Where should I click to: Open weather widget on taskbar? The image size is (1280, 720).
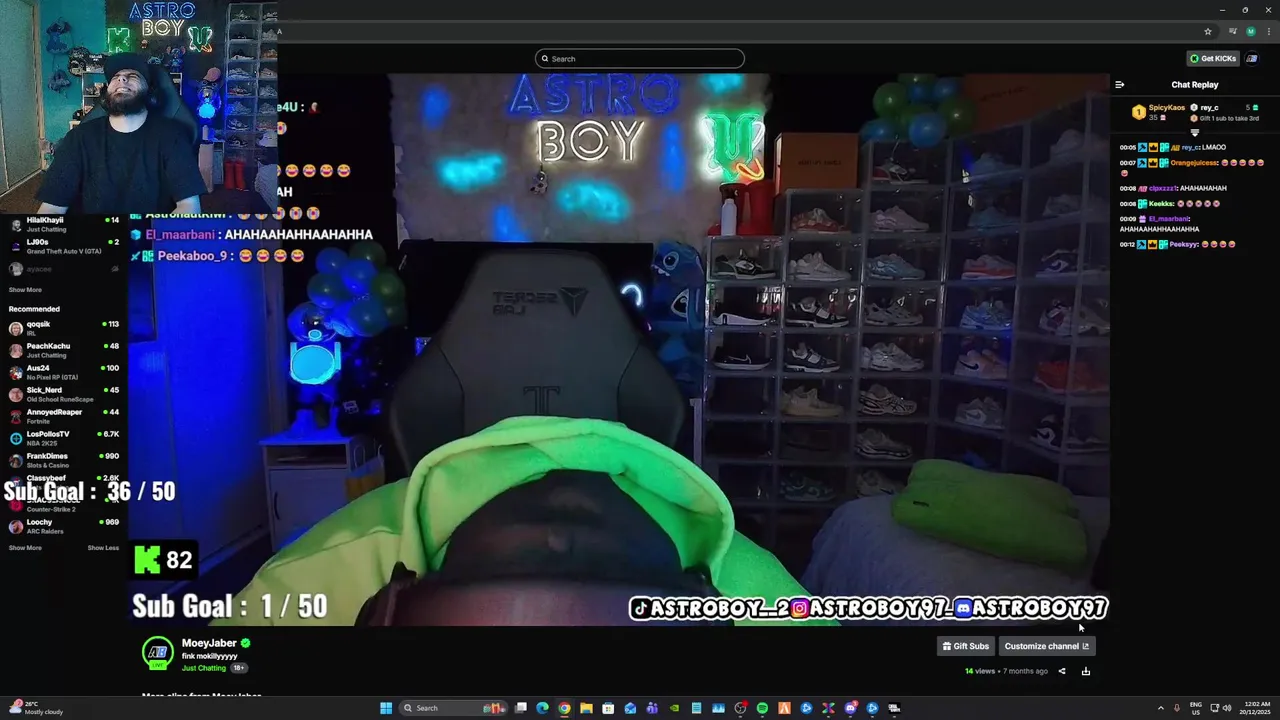pos(35,708)
